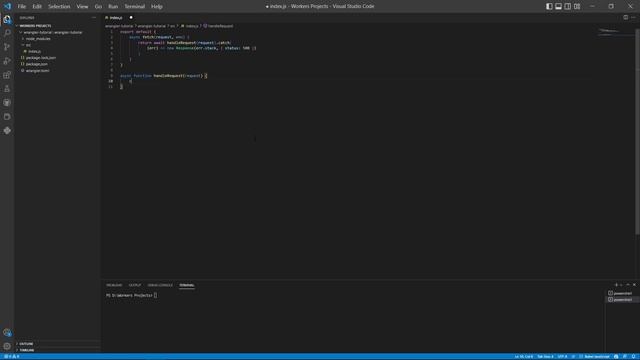This screenshot has height=360, width=640.
Task: Click the Tab Size status item
Action: click(x=545, y=357)
